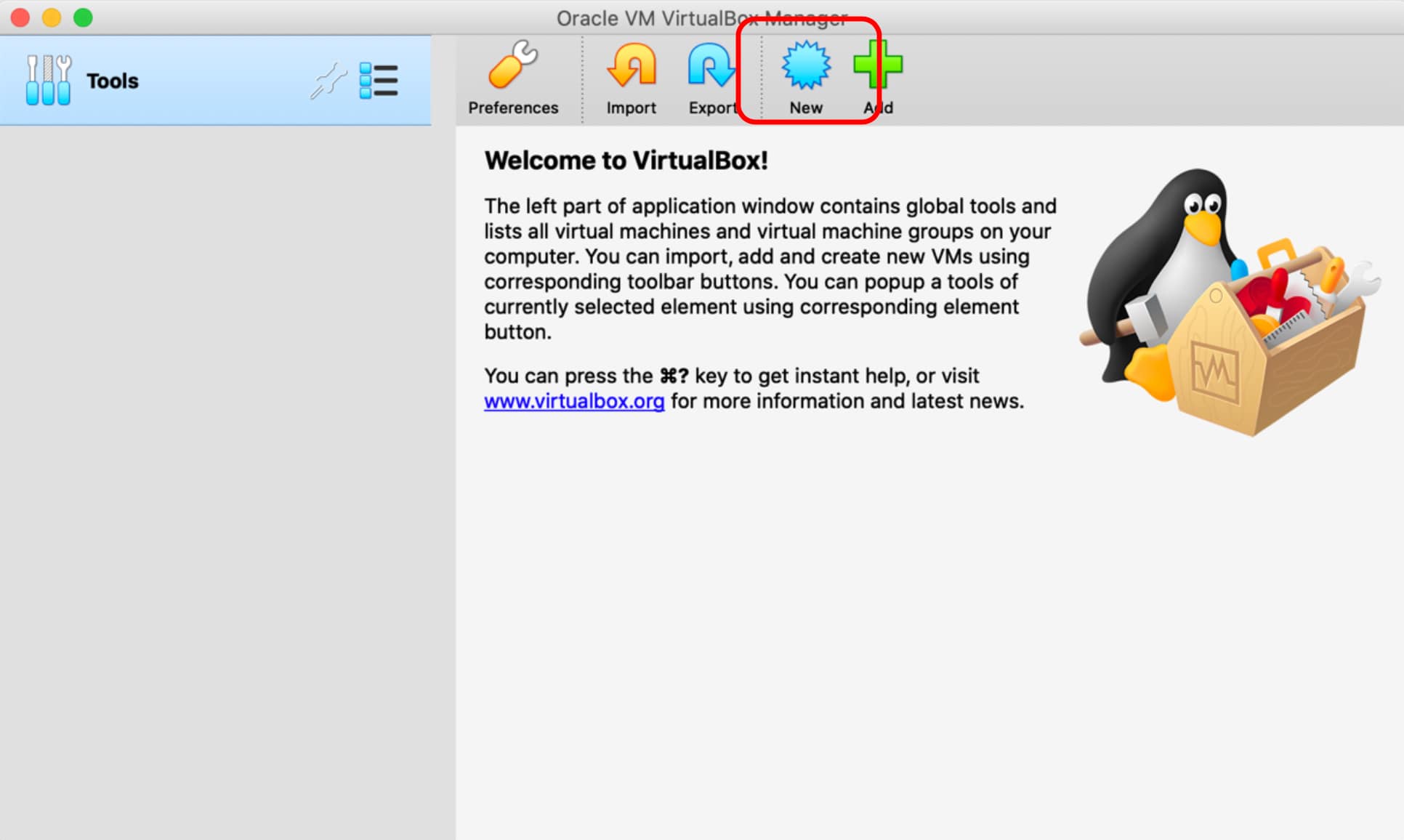The height and width of the screenshot is (840, 1404).
Task: Maximize the window with the green button
Action: coord(84,17)
